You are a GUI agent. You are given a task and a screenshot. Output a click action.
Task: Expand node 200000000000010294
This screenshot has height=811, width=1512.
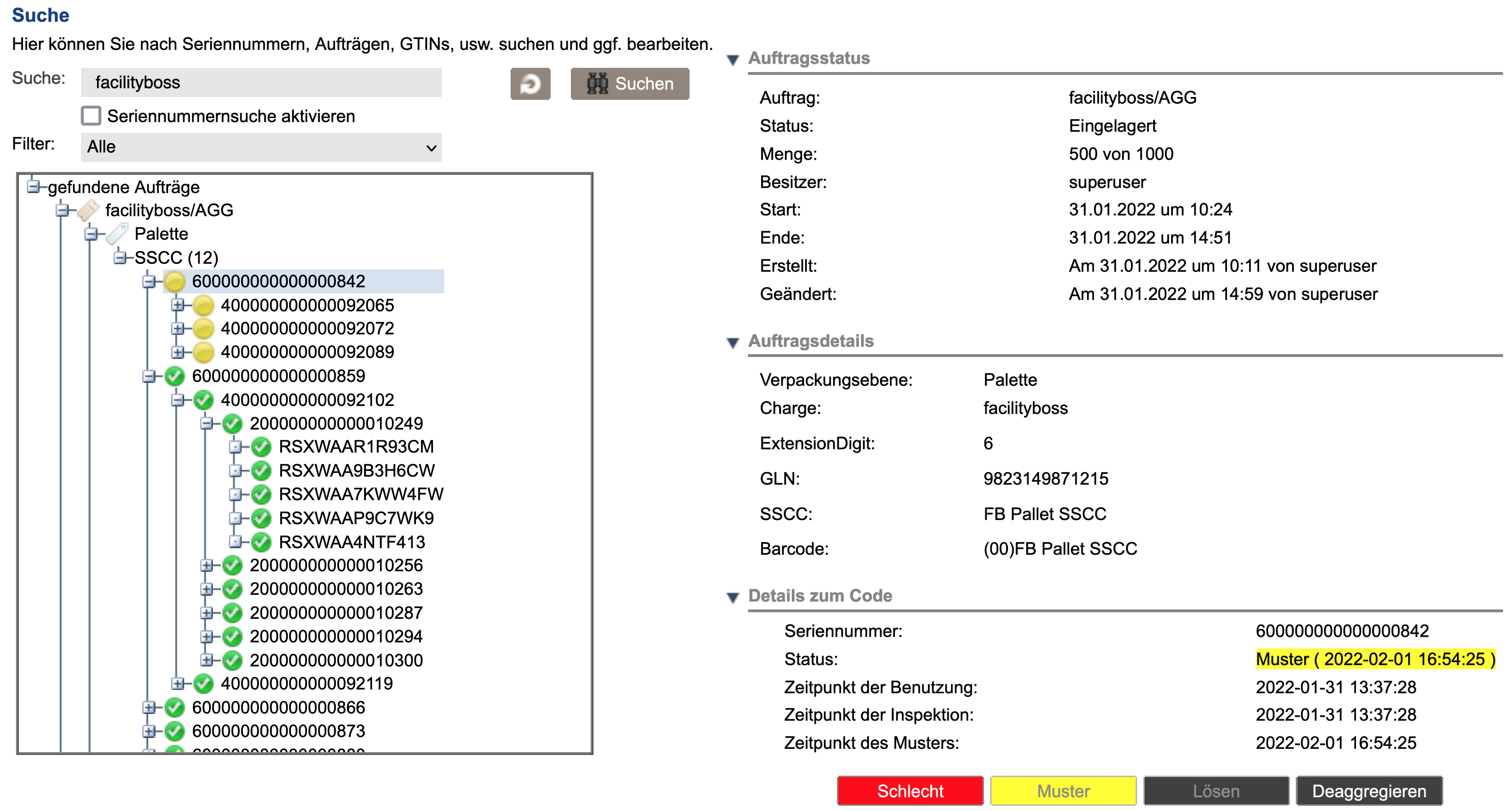(x=206, y=636)
